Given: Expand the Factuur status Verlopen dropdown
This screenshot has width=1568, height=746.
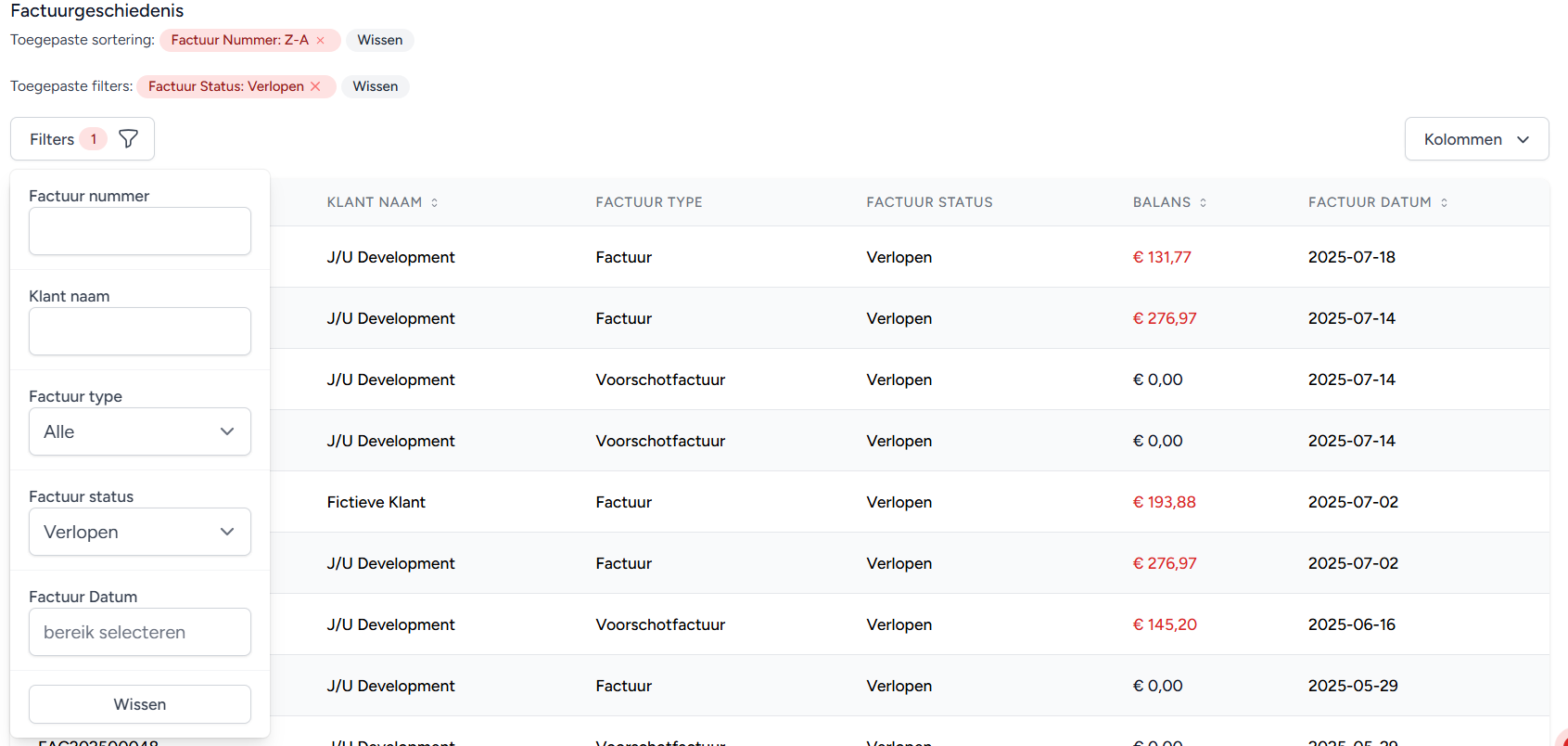Looking at the screenshot, I should (x=140, y=532).
